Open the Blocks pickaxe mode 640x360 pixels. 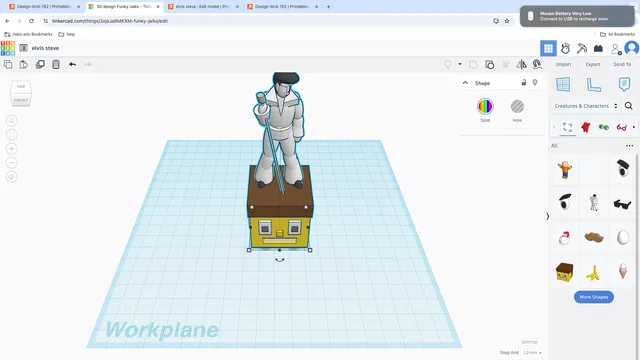(x=582, y=48)
